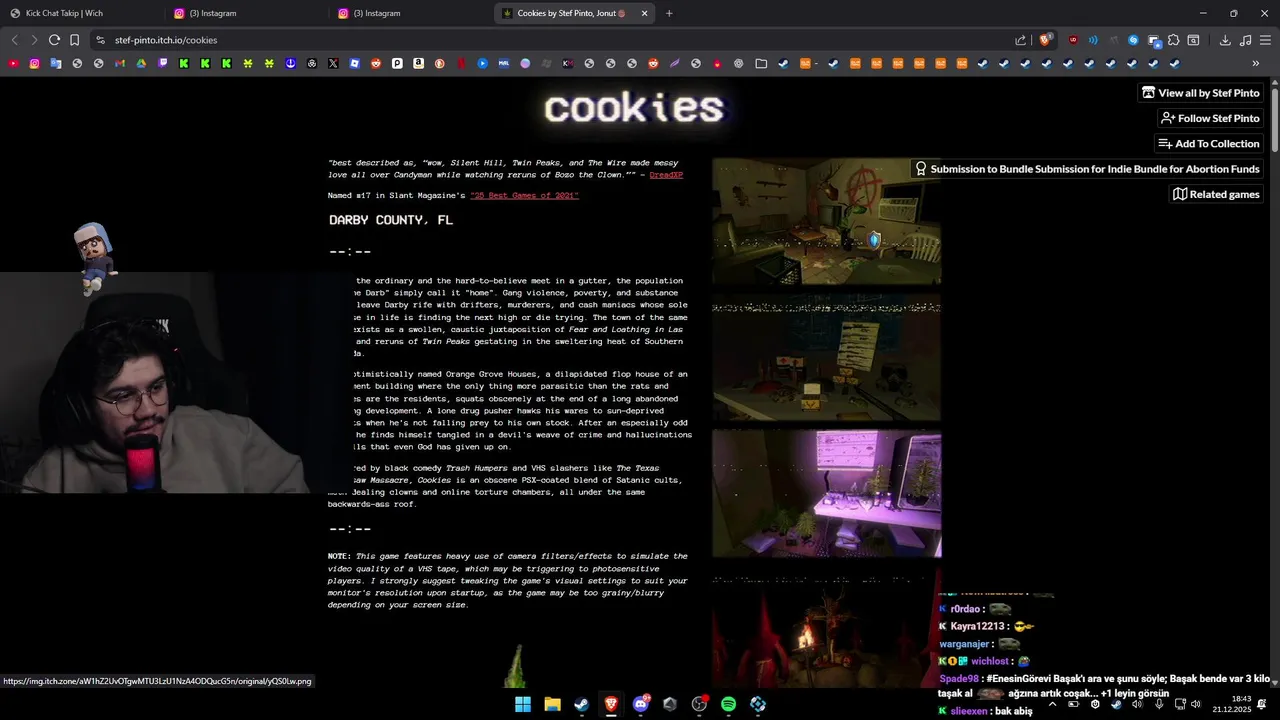Screen dimensions: 1280x720
Task: Open the Roblox bookmark
Action: click(355, 63)
